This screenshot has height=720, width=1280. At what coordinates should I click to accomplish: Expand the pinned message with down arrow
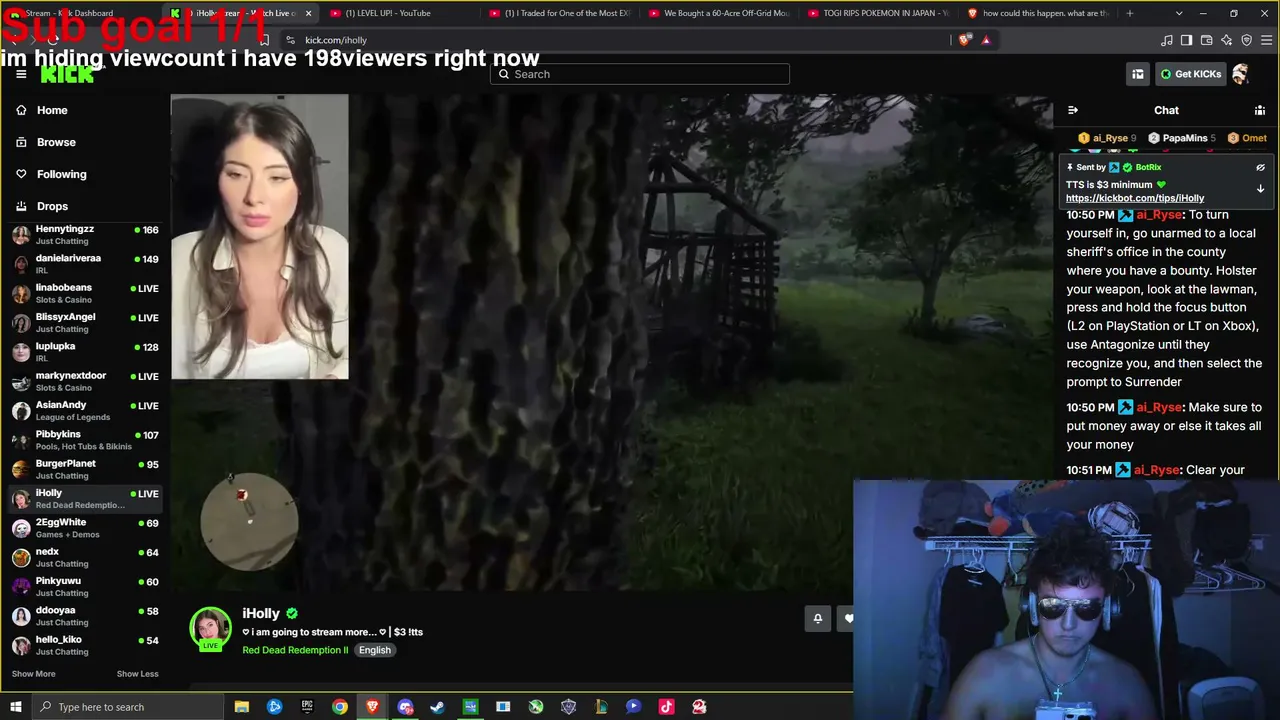point(1260,188)
